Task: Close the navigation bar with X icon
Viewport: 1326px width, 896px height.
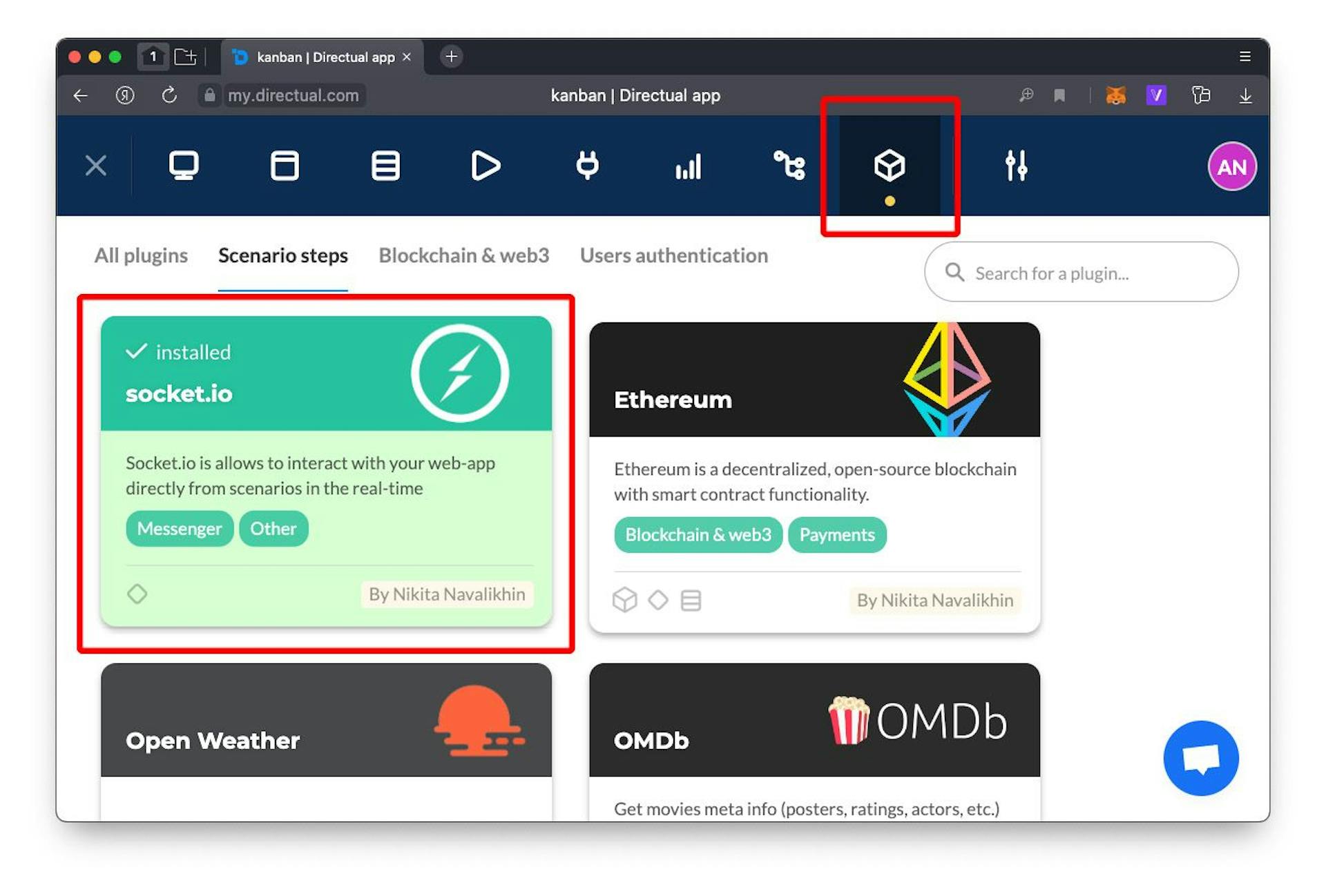Action: click(96, 166)
